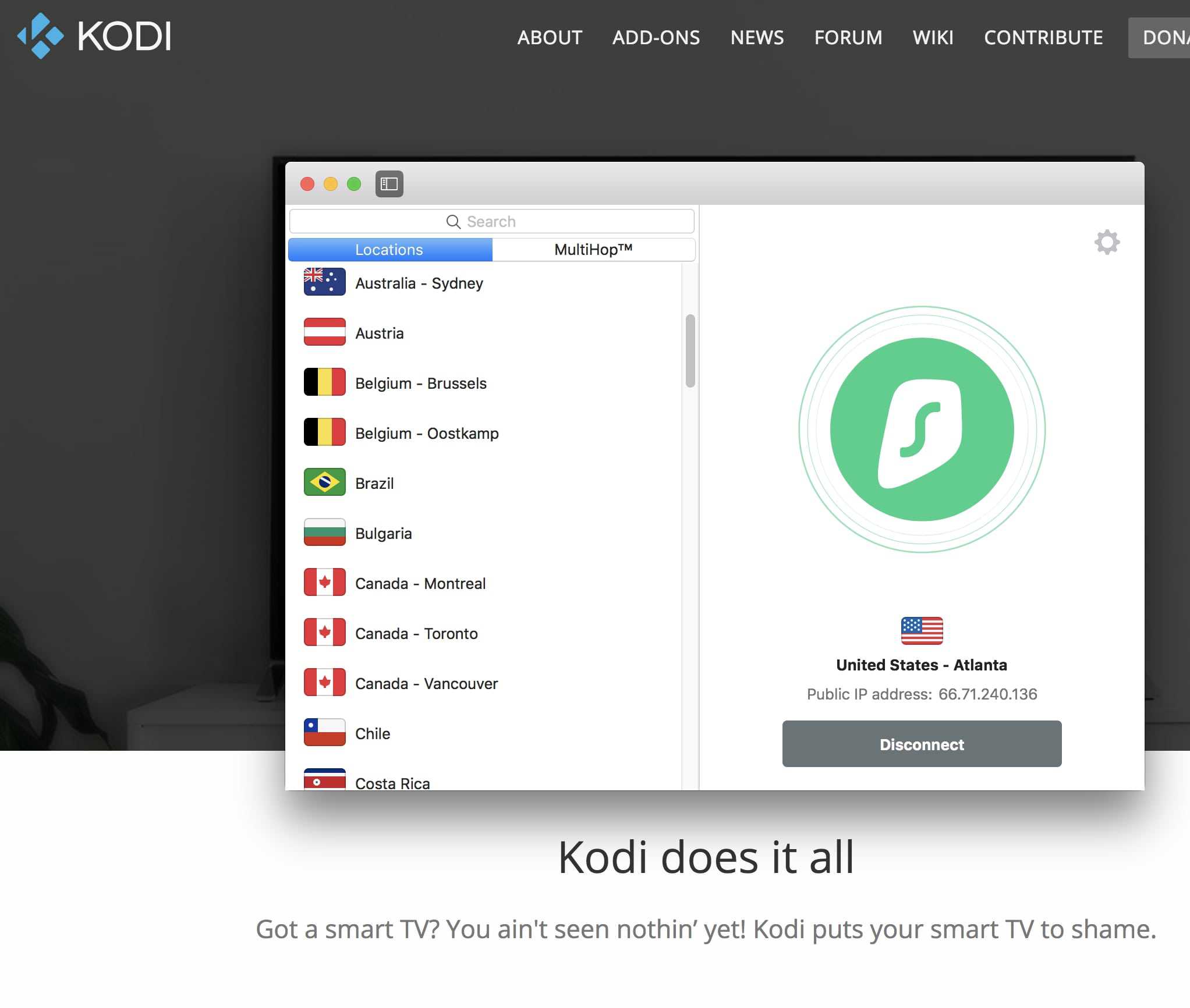Click the United States - Atlanta flag

(x=921, y=630)
